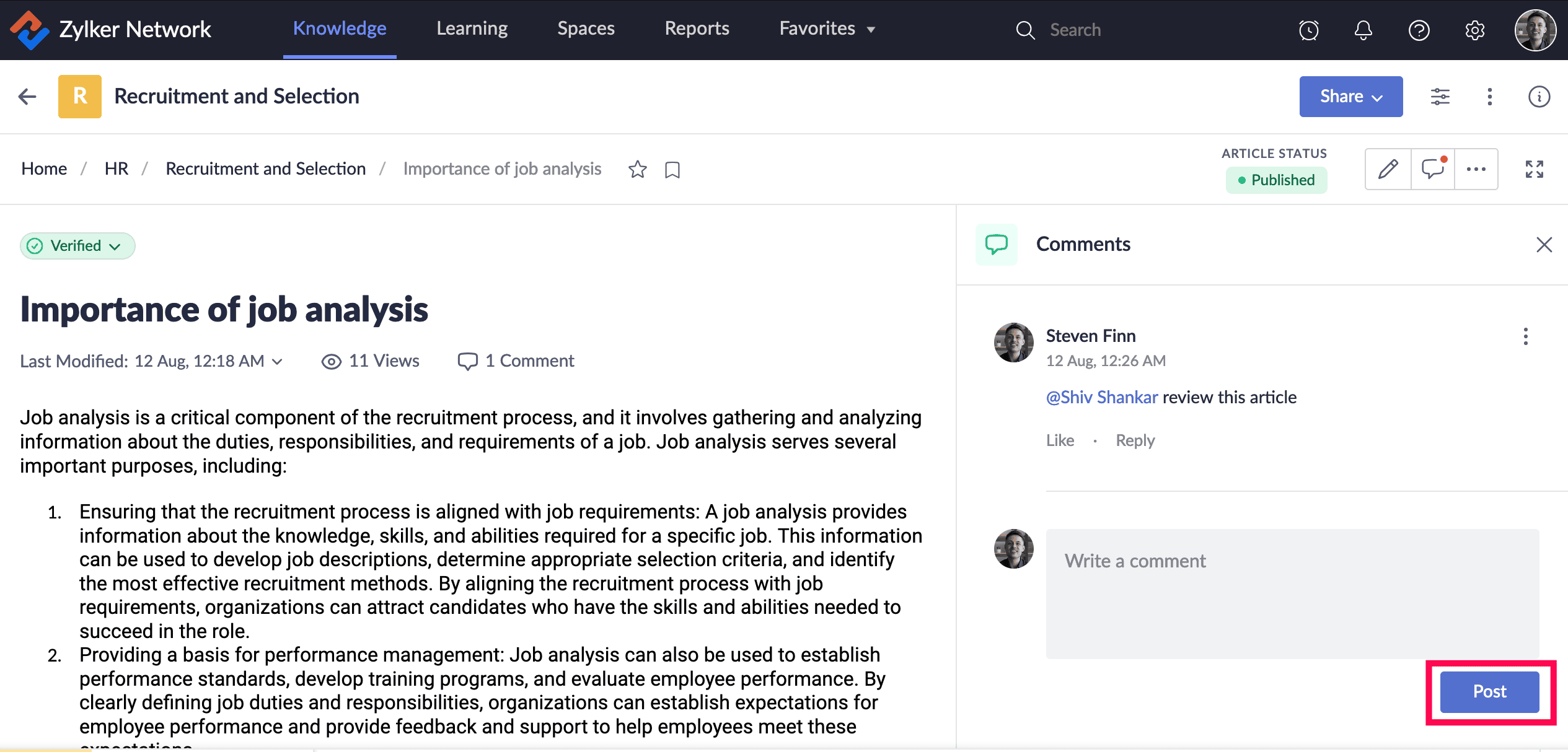The width and height of the screenshot is (1568, 752).
Task: Open the Share dropdown button
Action: coord(1350,97)
